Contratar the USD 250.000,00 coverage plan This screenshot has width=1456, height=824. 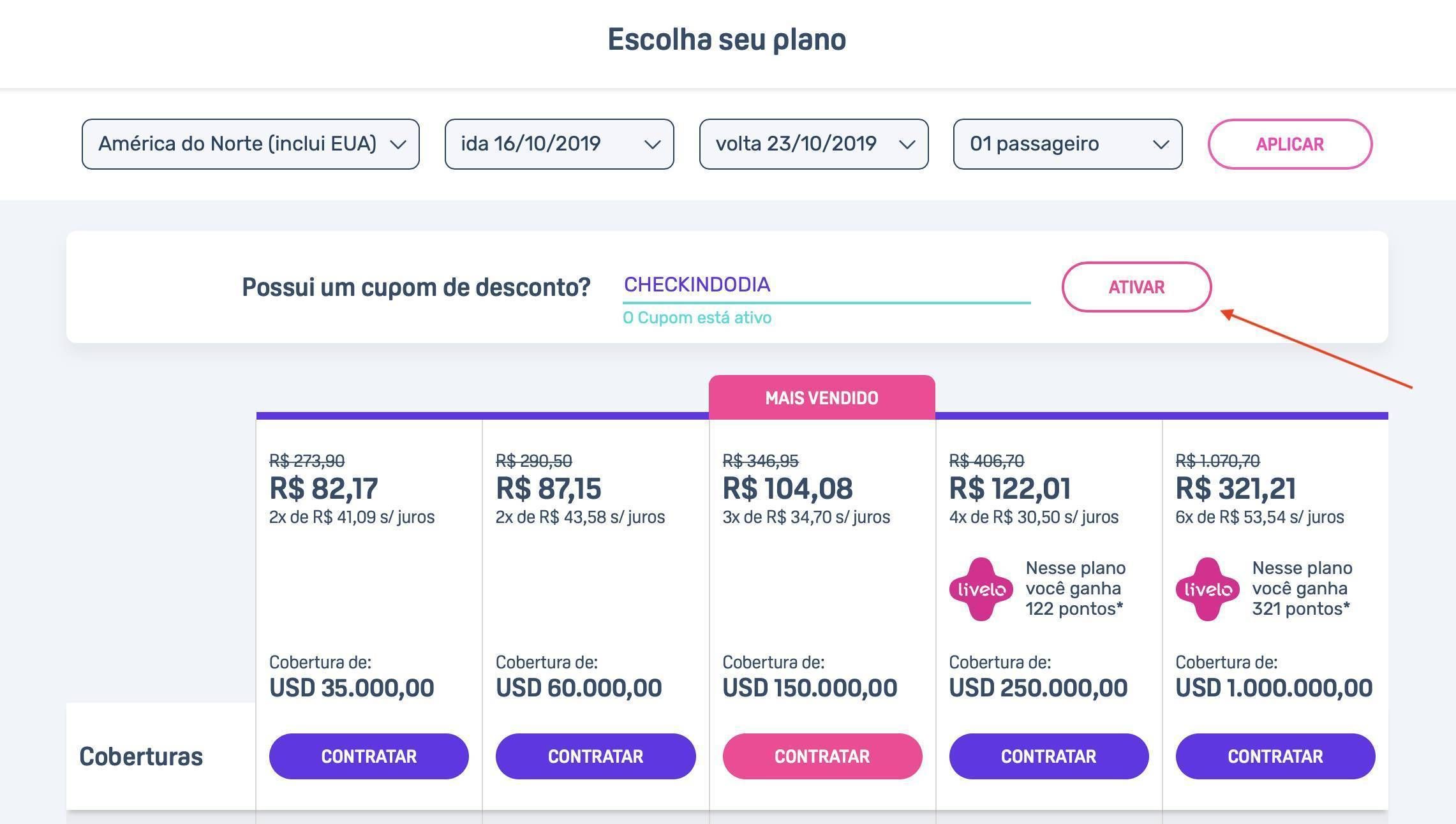[x=1049, y=756]
